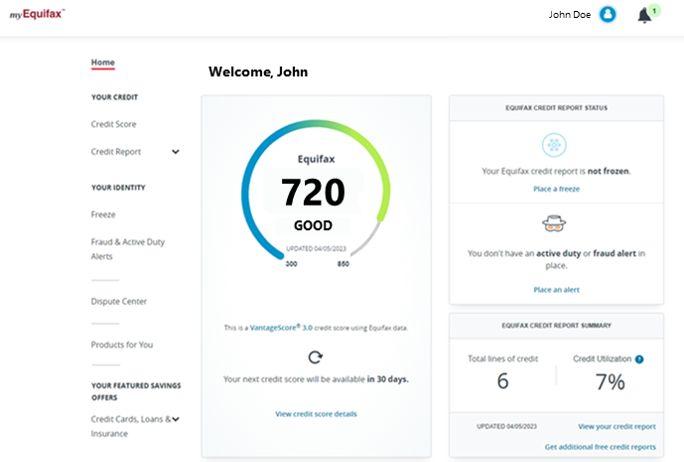Click the UPDATED 04/05/2023 text under gauge
This screenshot has height=462, width=684.
coord(316,249)
